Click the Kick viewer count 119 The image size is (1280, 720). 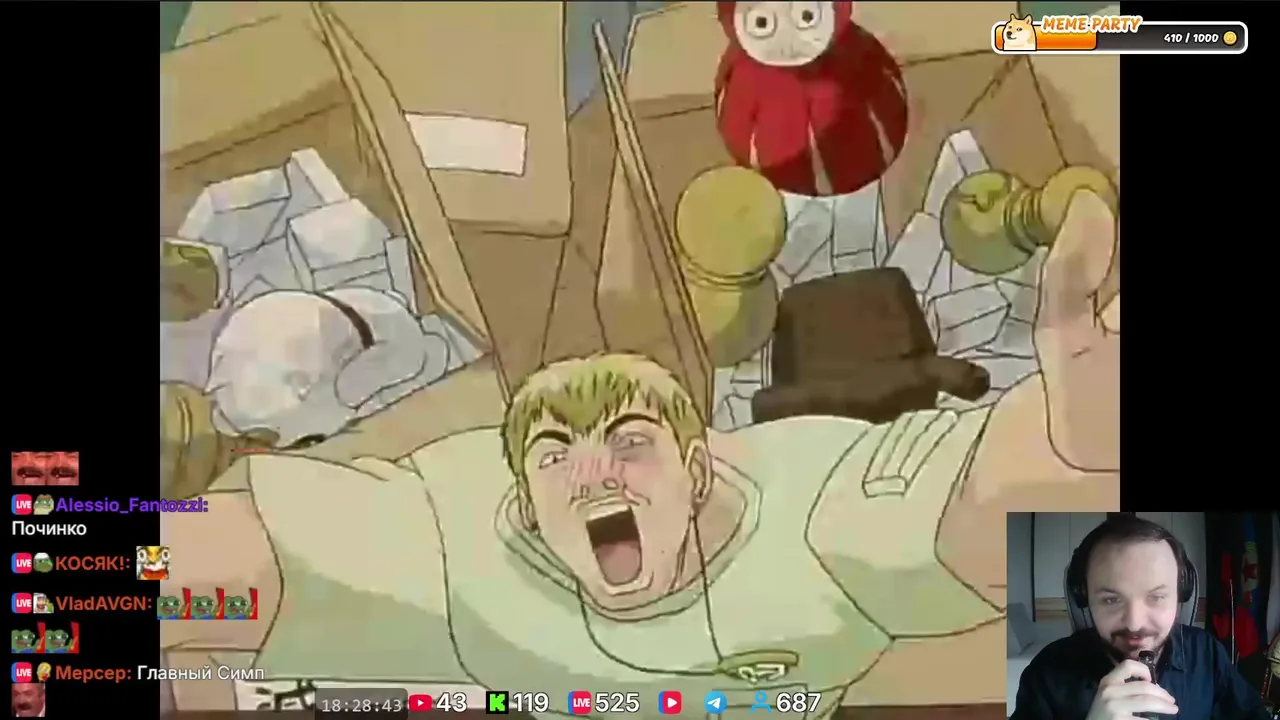click(530, 703)
